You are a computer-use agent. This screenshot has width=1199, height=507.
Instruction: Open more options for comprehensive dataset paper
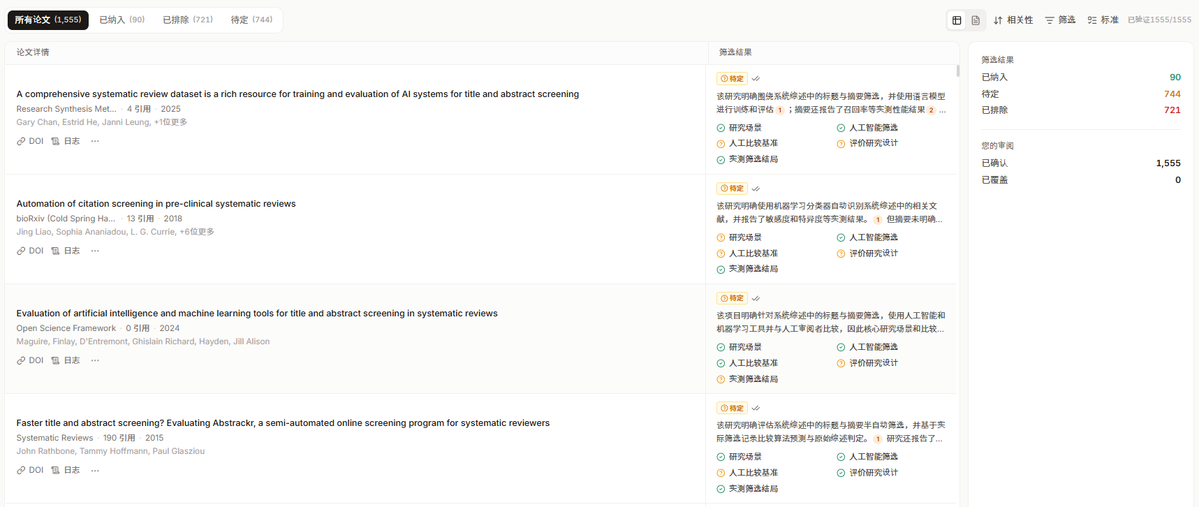[95, 141]
